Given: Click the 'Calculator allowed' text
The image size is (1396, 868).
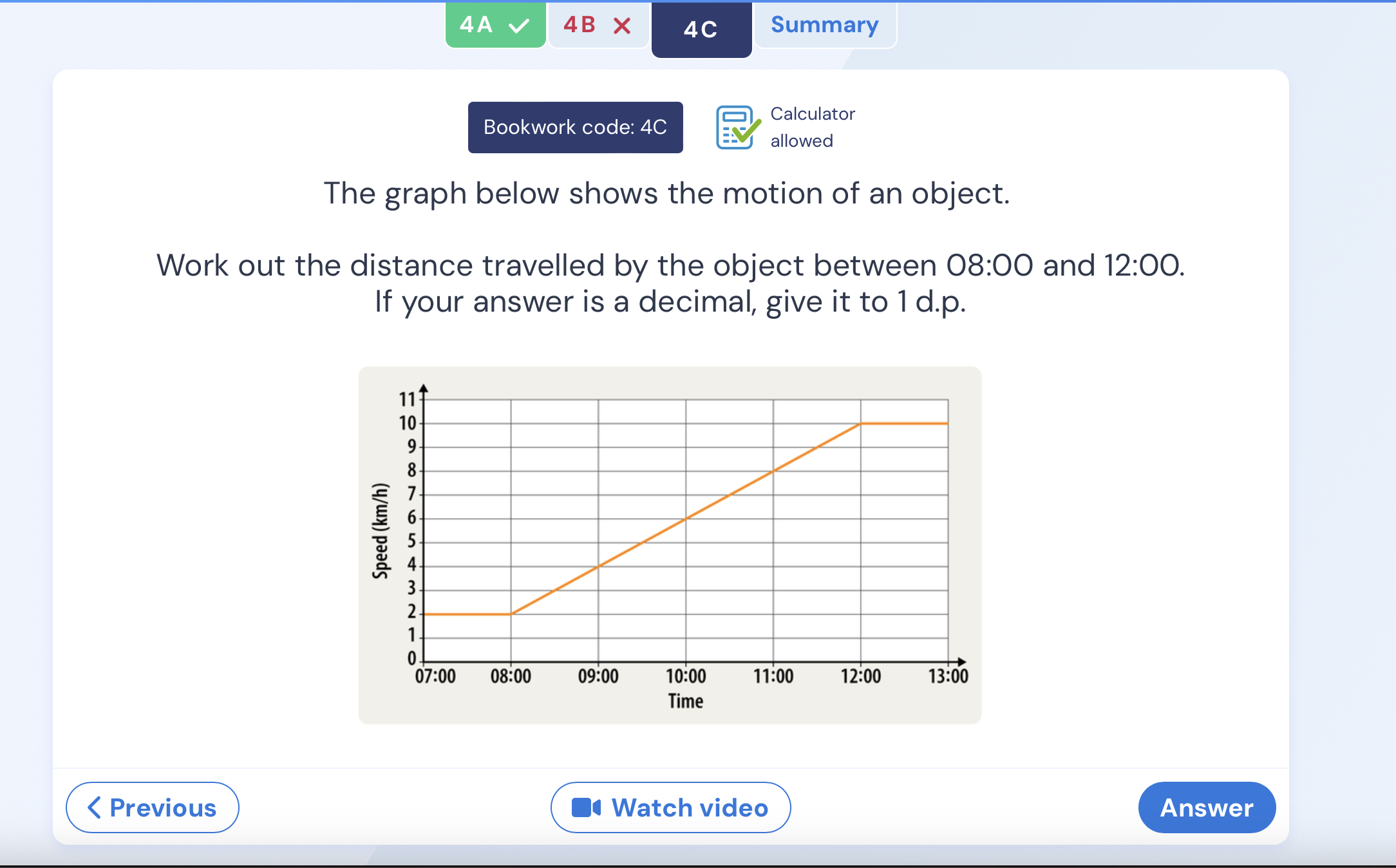Looking at the screenshot, I should tap(813, 127).
